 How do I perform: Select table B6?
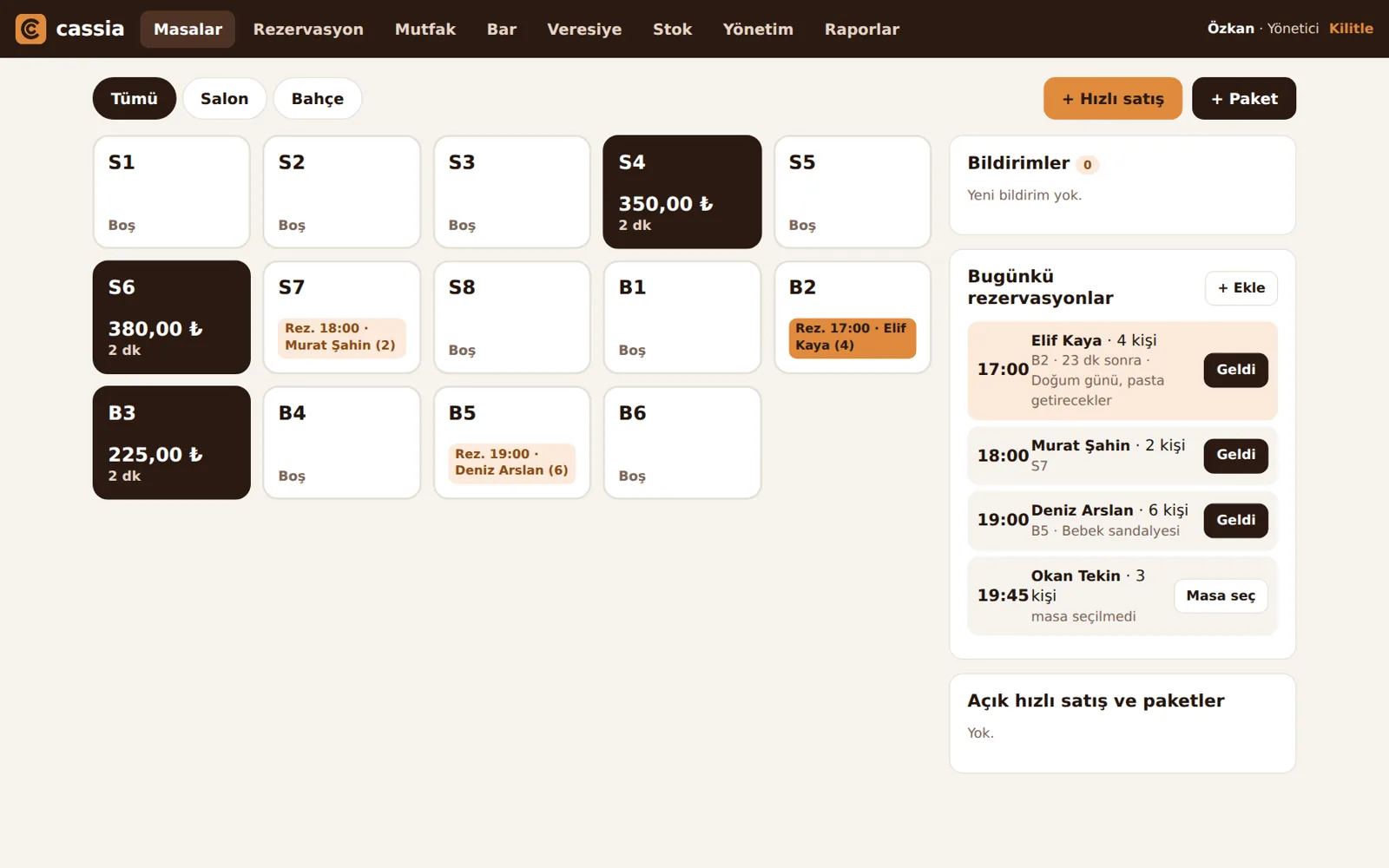tap(682, 443)
